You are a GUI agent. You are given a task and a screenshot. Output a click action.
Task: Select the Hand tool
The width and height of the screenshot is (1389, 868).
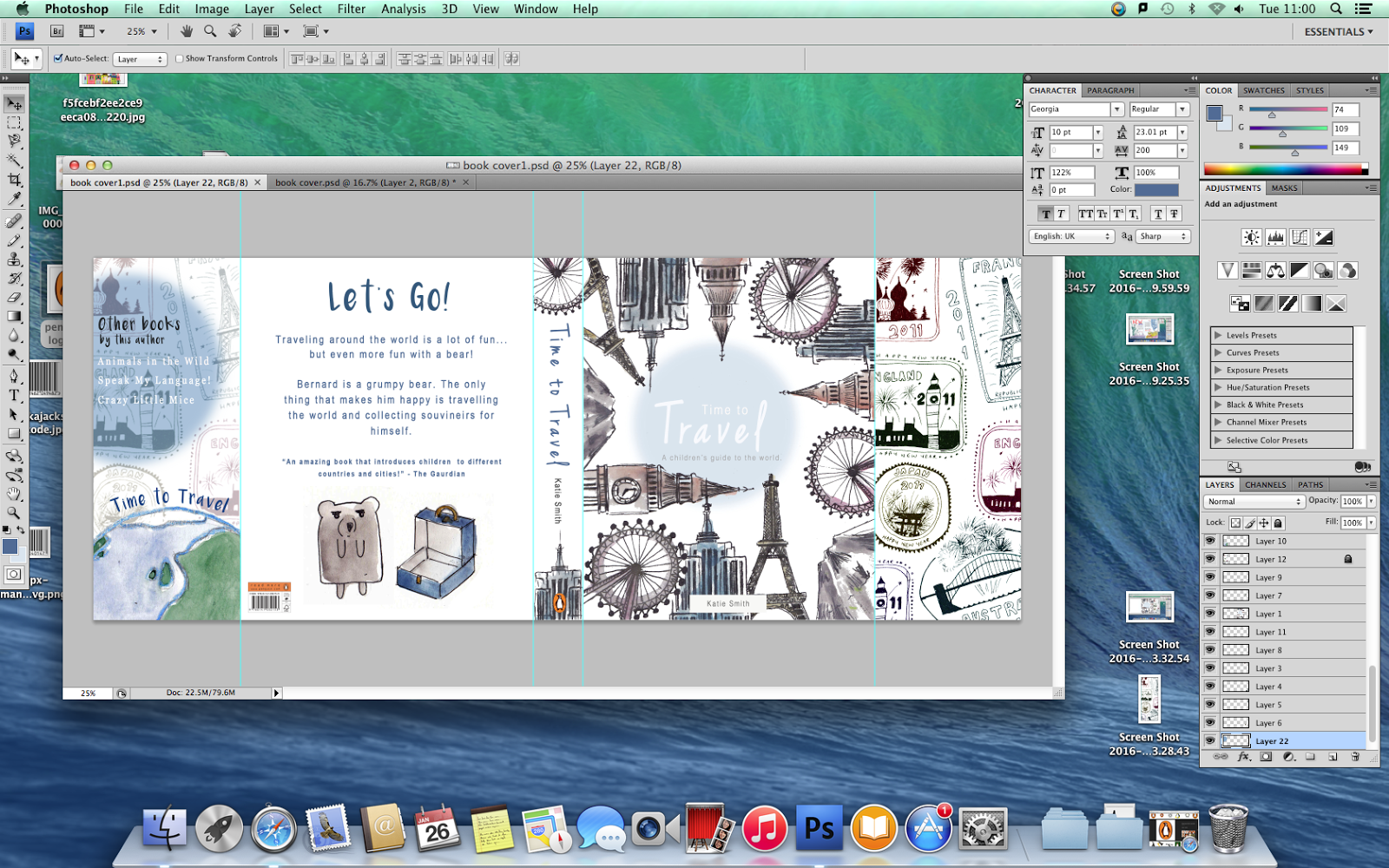point(15,493)
